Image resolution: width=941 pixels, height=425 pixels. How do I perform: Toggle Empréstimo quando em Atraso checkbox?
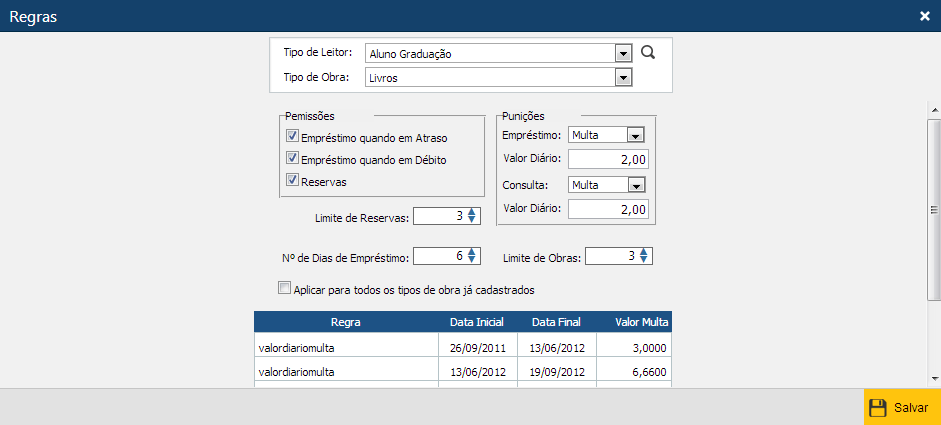tap(293, 136)
